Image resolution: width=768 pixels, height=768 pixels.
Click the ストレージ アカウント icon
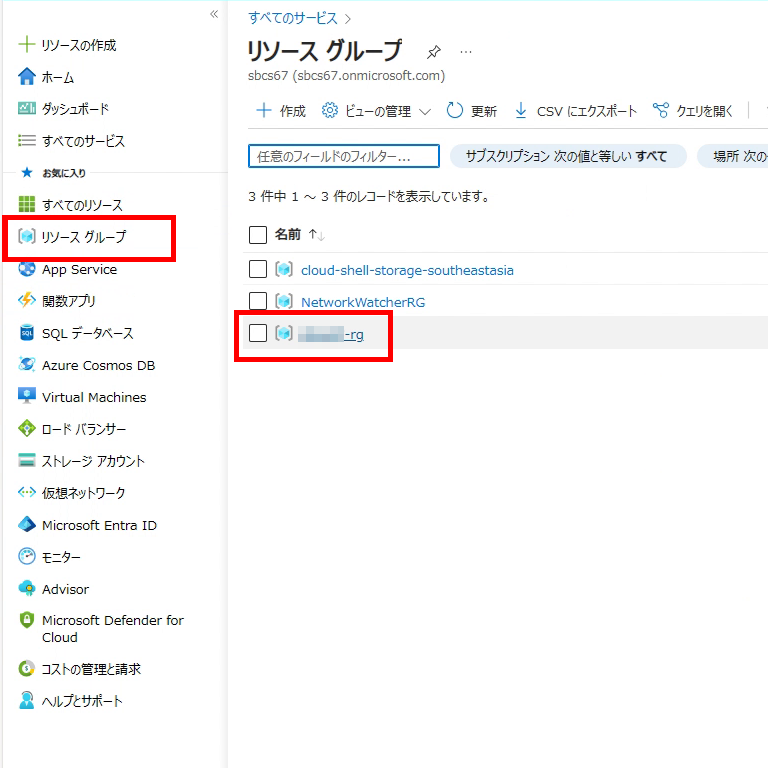26,460
